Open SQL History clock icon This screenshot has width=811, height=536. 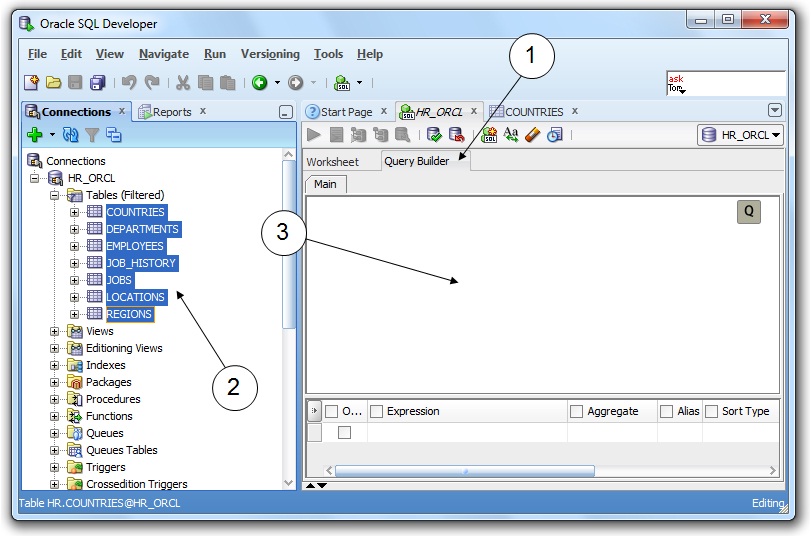point(555,135)
